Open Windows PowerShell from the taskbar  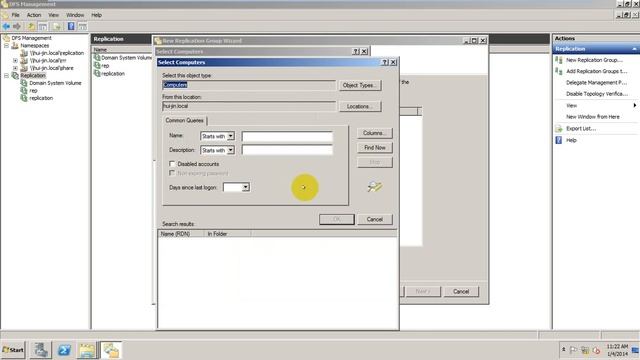tap(64, 350)
